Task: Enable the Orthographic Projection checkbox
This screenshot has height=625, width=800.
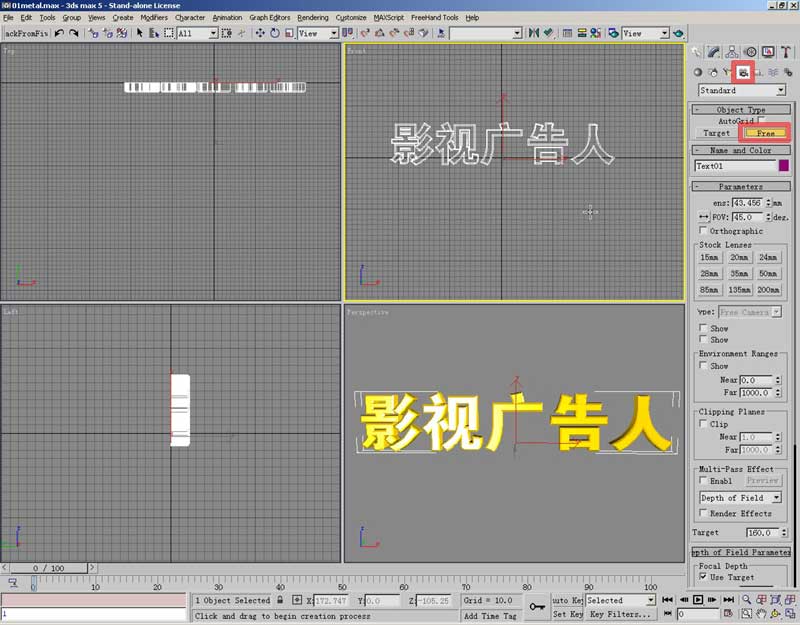Action: [703, 231]
